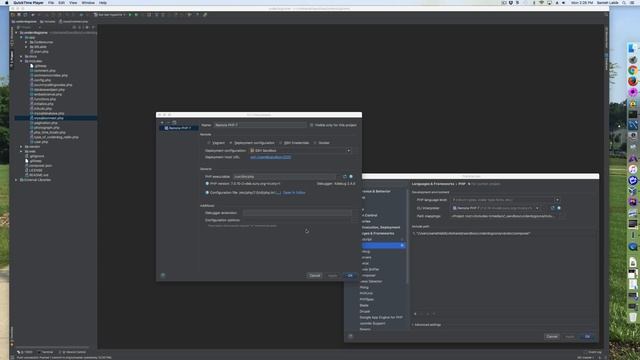
Task: Click the deployment host URL link
Action: point(271,157)
